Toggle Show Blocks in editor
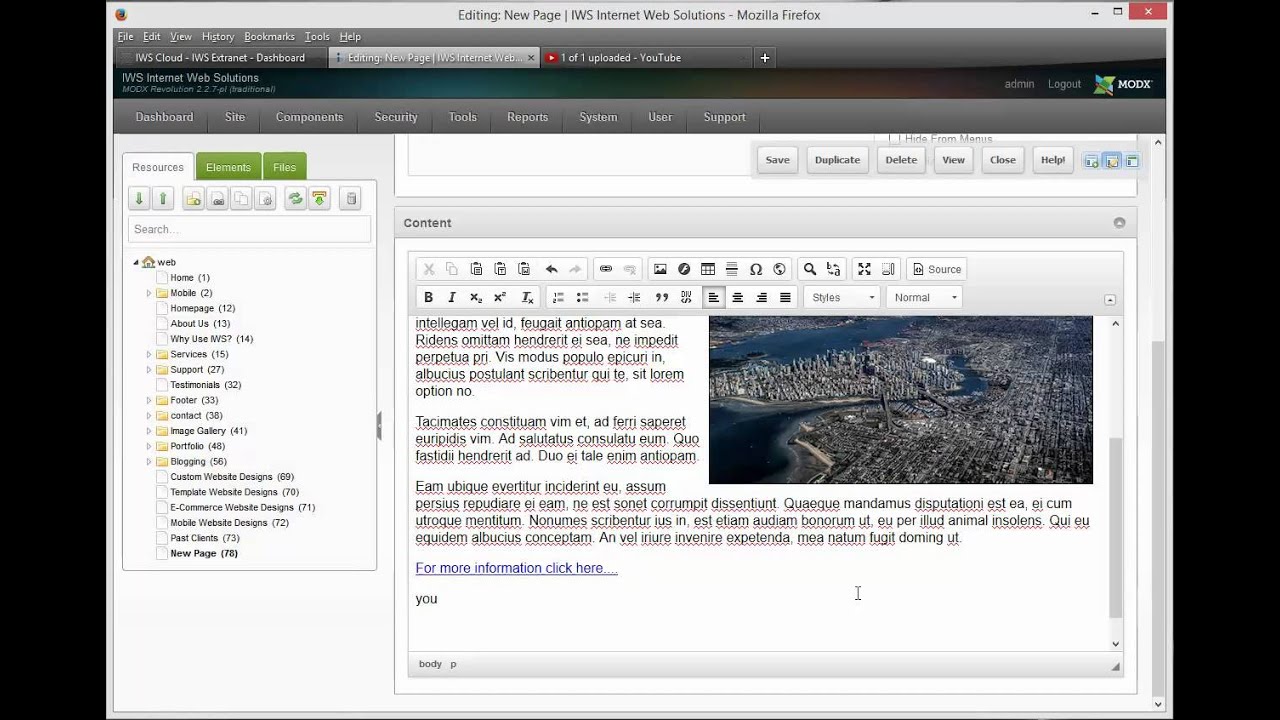This screenshot has height=720, width=1280. (x=888, y=269)
